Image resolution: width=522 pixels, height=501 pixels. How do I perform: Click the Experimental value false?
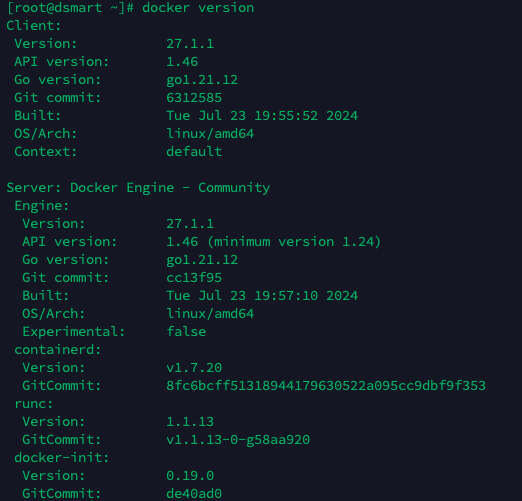186,332
